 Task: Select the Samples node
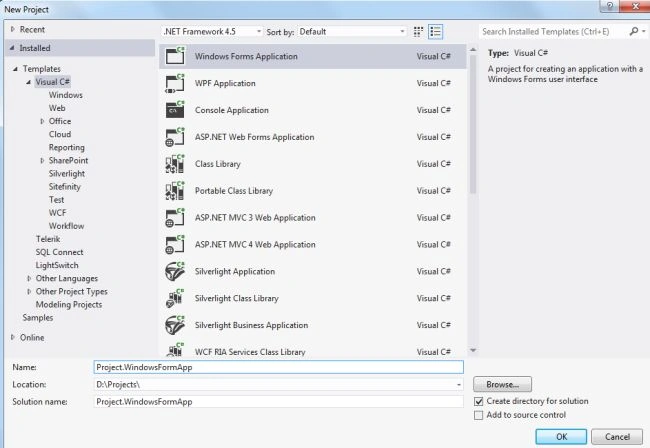(x=38, y=318)
